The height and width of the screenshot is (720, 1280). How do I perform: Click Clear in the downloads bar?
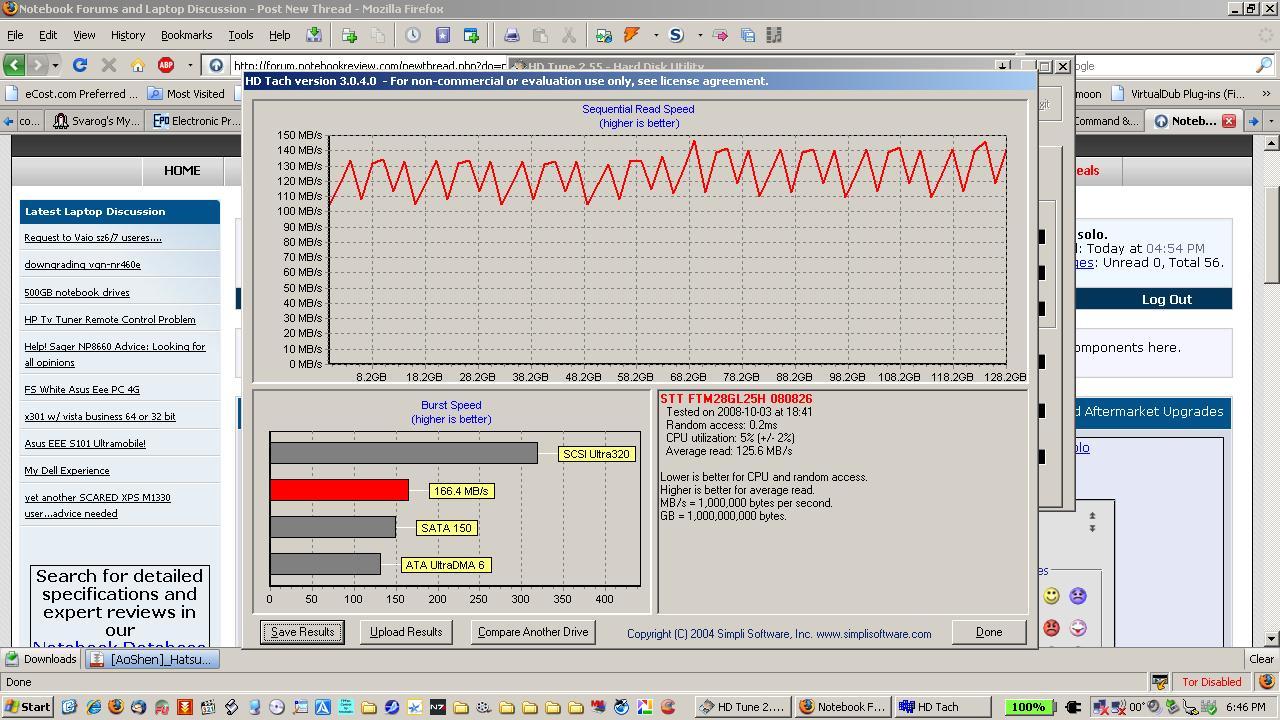[x=1262, y=659]
